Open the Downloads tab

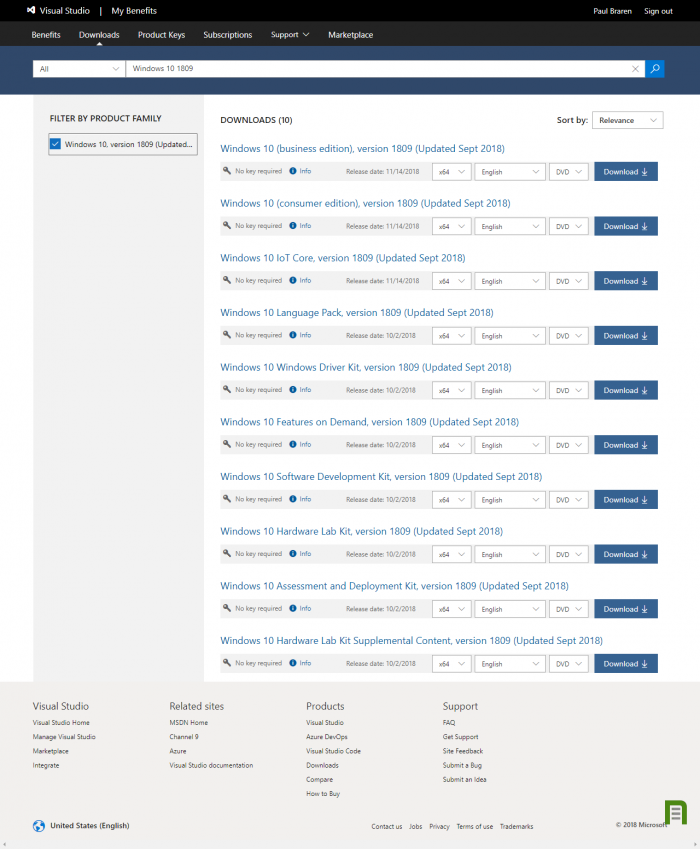coord(99,35)
